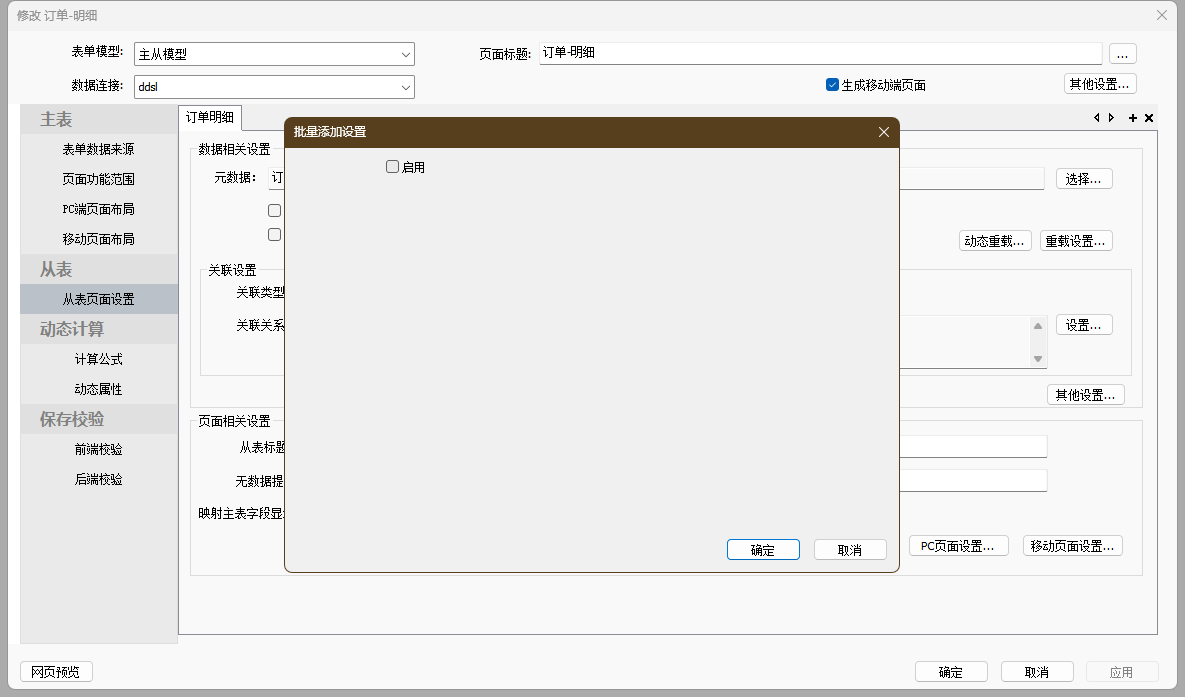
Task: Click the 移动页面设置... button
Action: point(1072,546)
